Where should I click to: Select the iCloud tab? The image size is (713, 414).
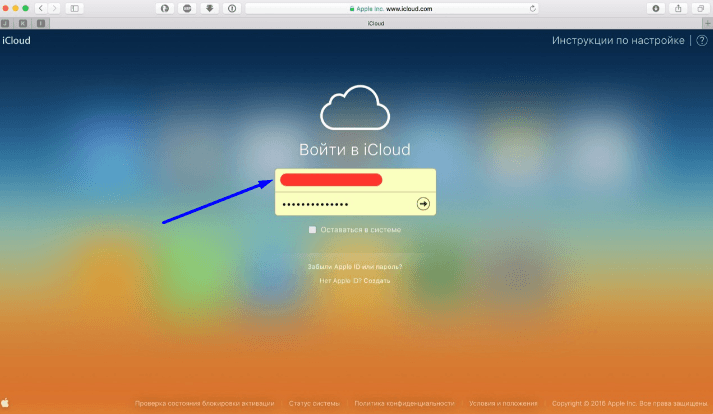[376, 23]
